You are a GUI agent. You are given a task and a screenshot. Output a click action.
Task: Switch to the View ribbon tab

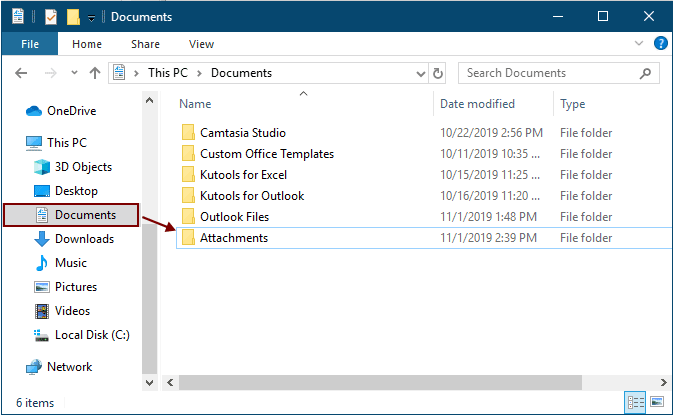(201, 44)
